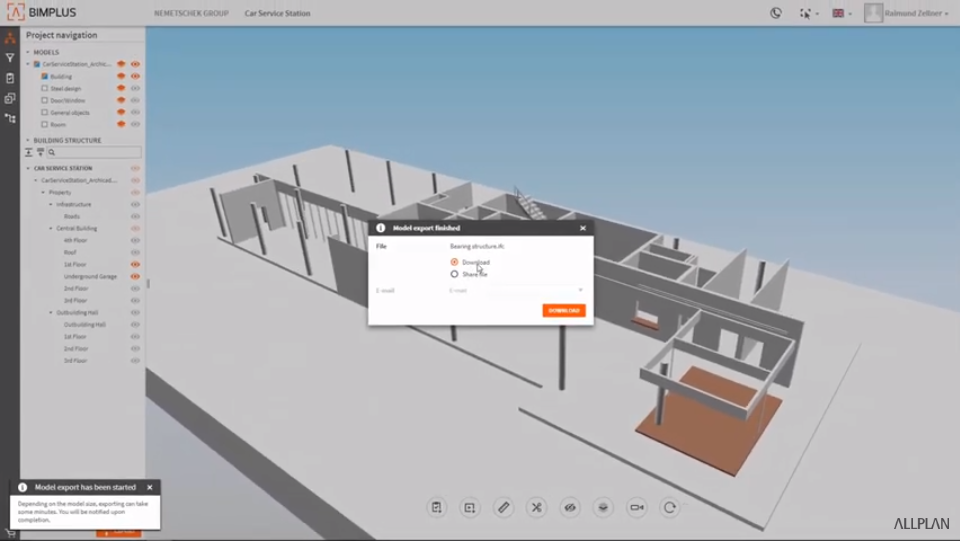Check the Steel design model checkbox

click(44, 88)
